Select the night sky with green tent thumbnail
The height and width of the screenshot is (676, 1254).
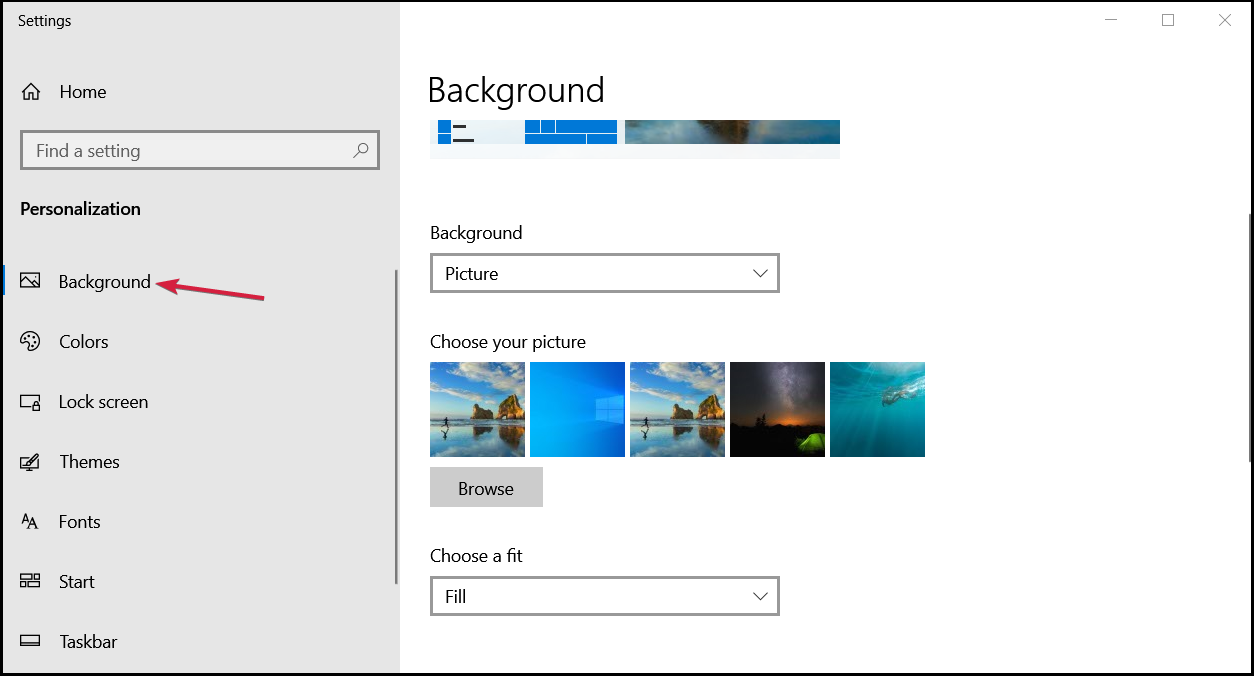pos(777,409)
